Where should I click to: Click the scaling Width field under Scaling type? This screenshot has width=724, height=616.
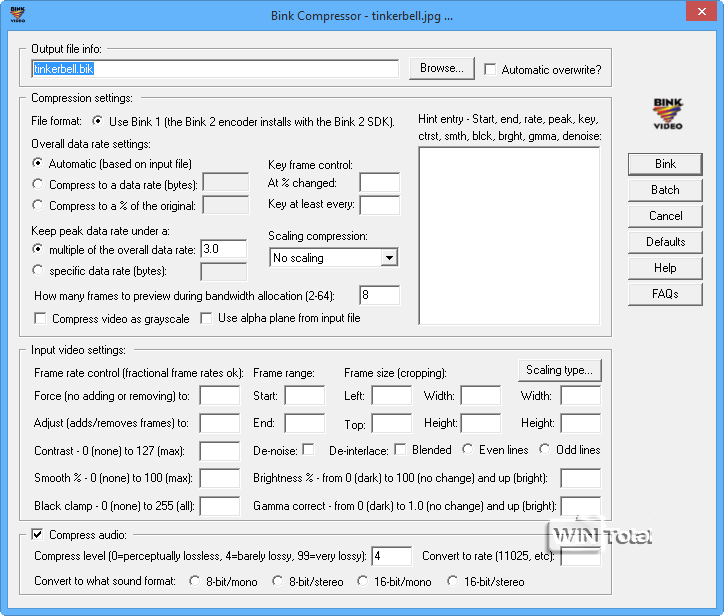point(581,396)
